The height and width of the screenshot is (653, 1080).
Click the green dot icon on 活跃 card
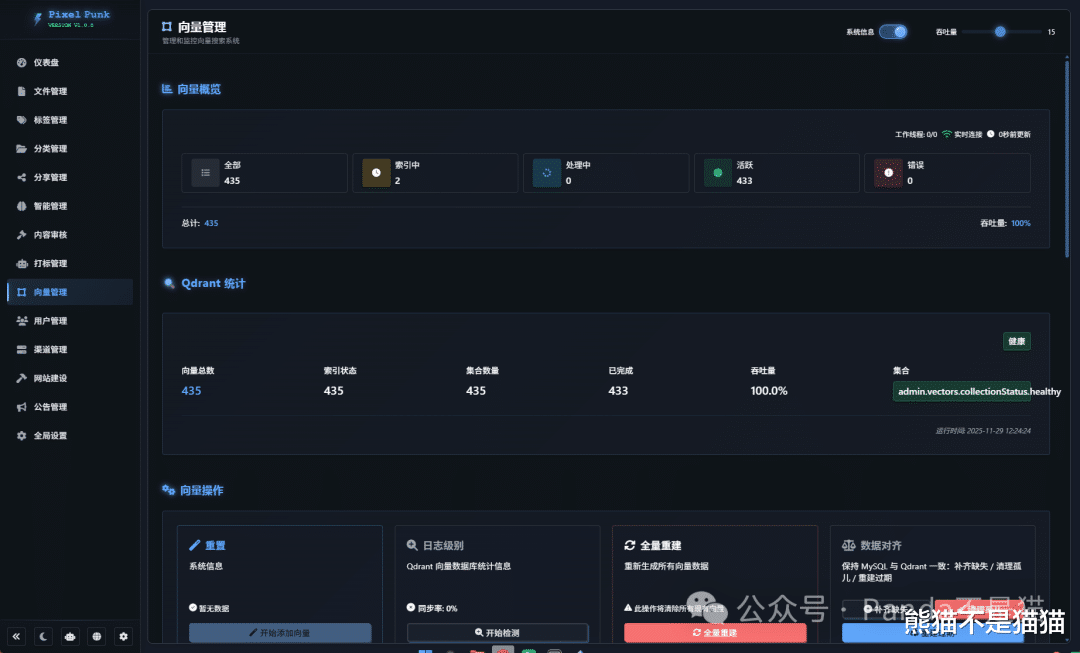718,173
